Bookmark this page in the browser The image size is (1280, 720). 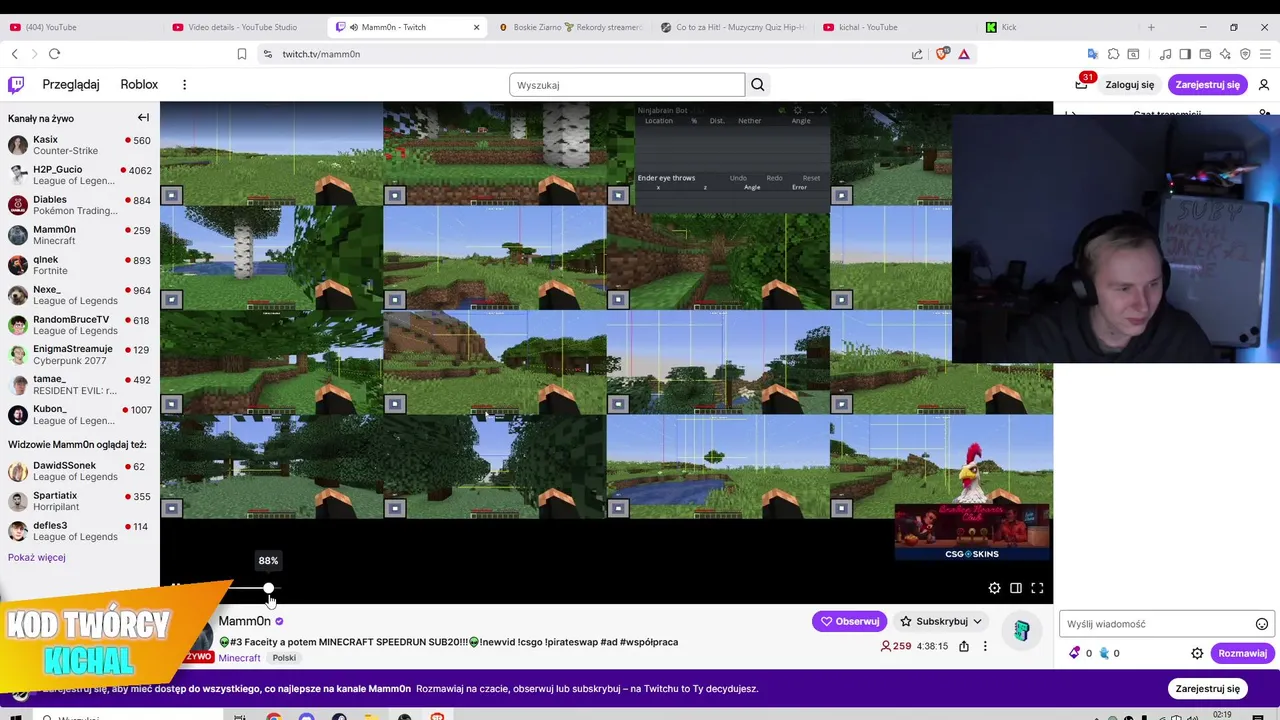[241, 54]
